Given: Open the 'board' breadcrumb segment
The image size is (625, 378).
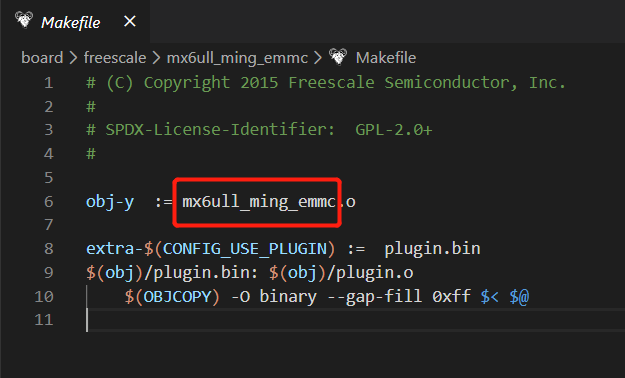Looking at the screenshot, I should coord(42,58).
